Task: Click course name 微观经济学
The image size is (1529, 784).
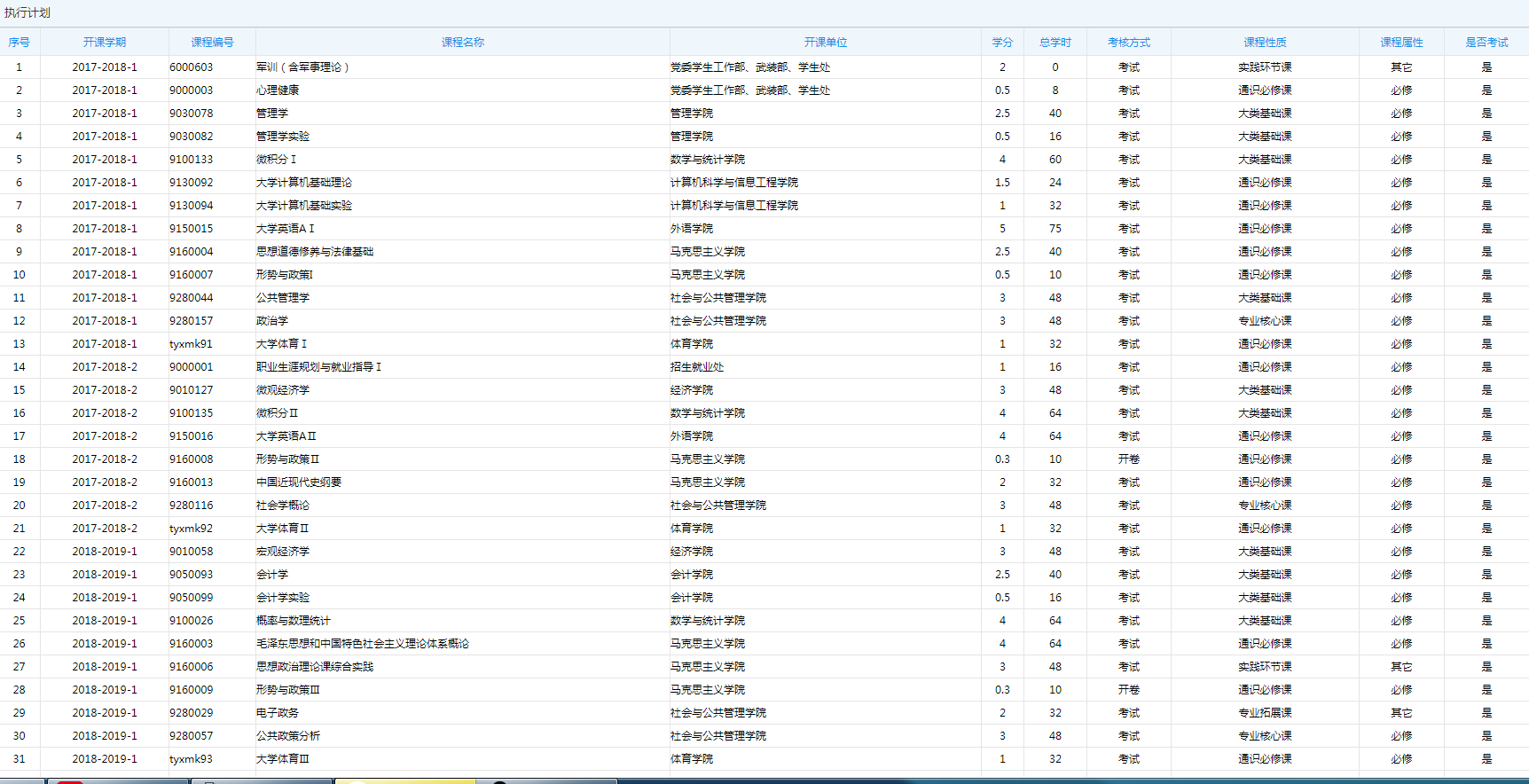Action: coord(283,390)
